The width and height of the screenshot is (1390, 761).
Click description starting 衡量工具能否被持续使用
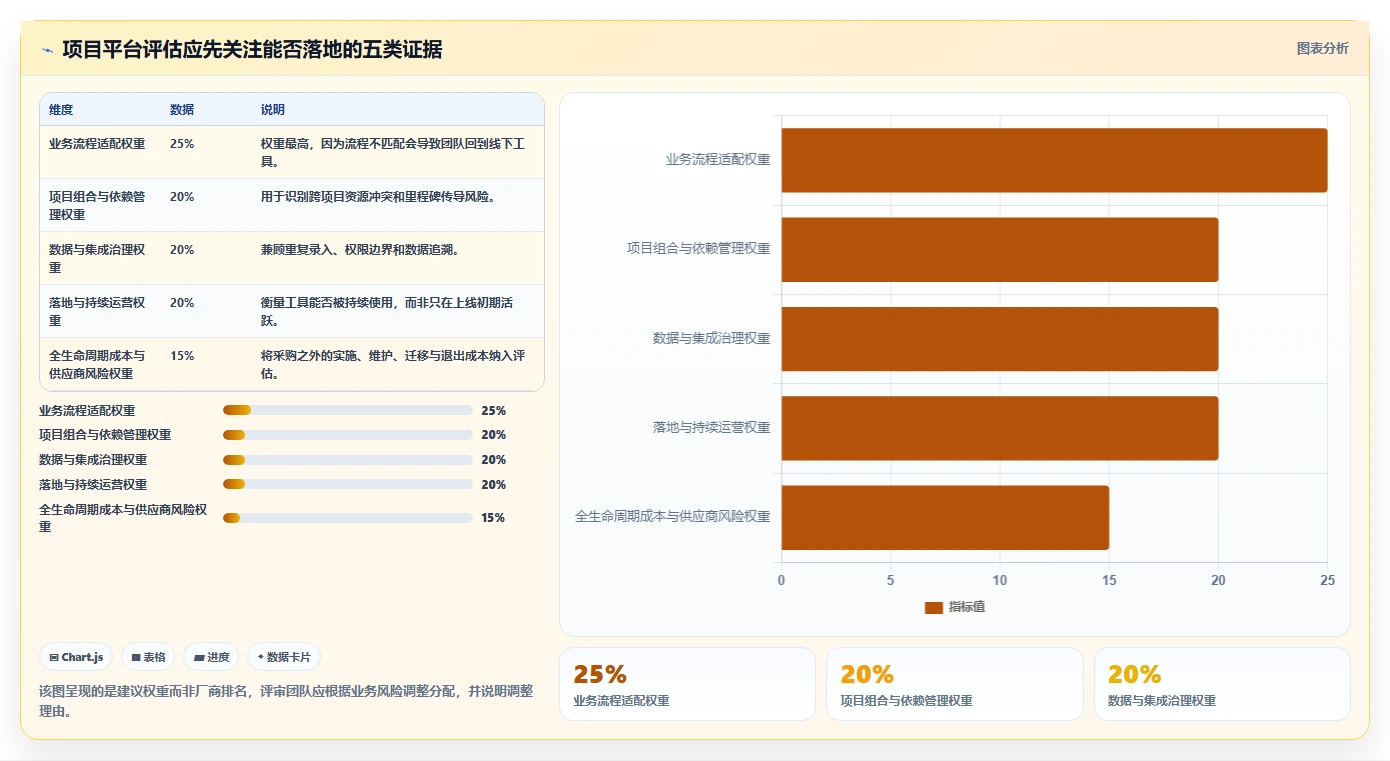387,312
